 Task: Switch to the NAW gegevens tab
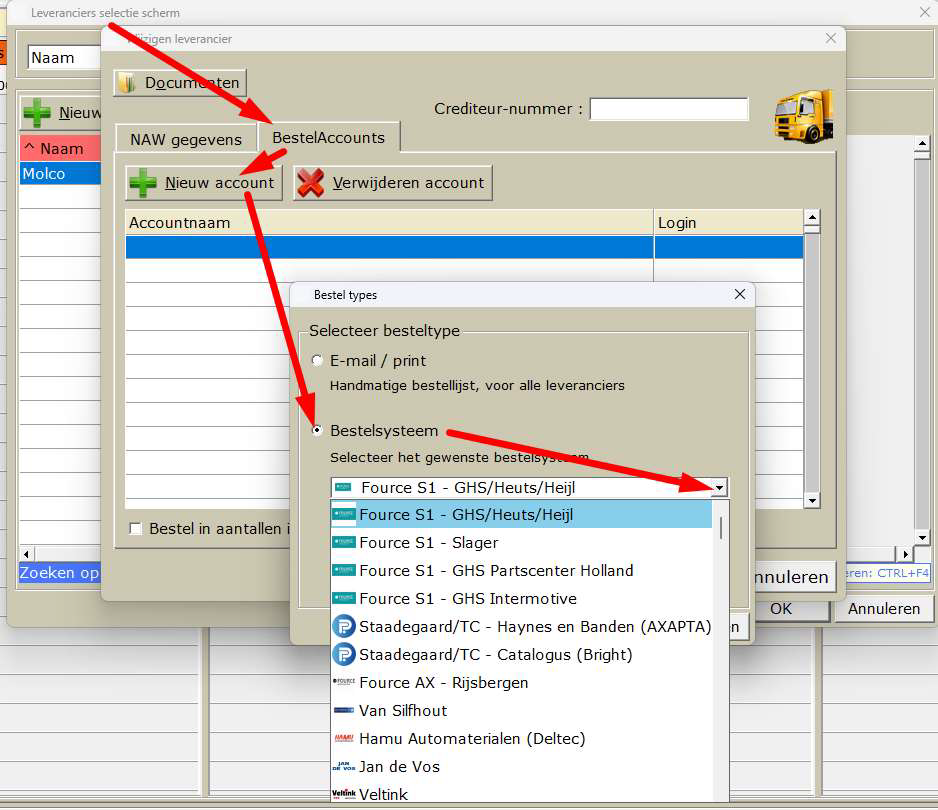pos(186,139)
